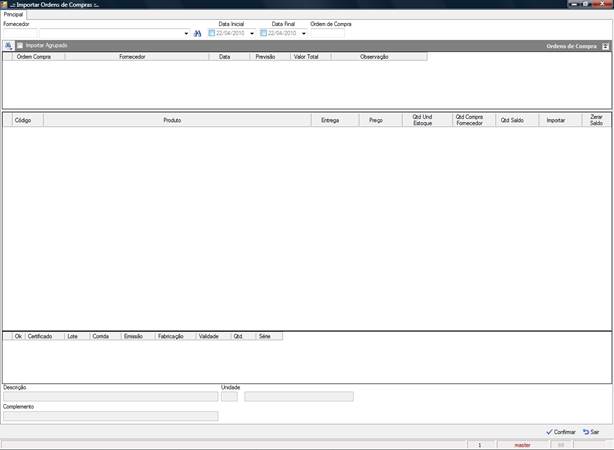Click the Qtd Saldo column header
This screenshot has width=614, height=450.
pos(517,120)
